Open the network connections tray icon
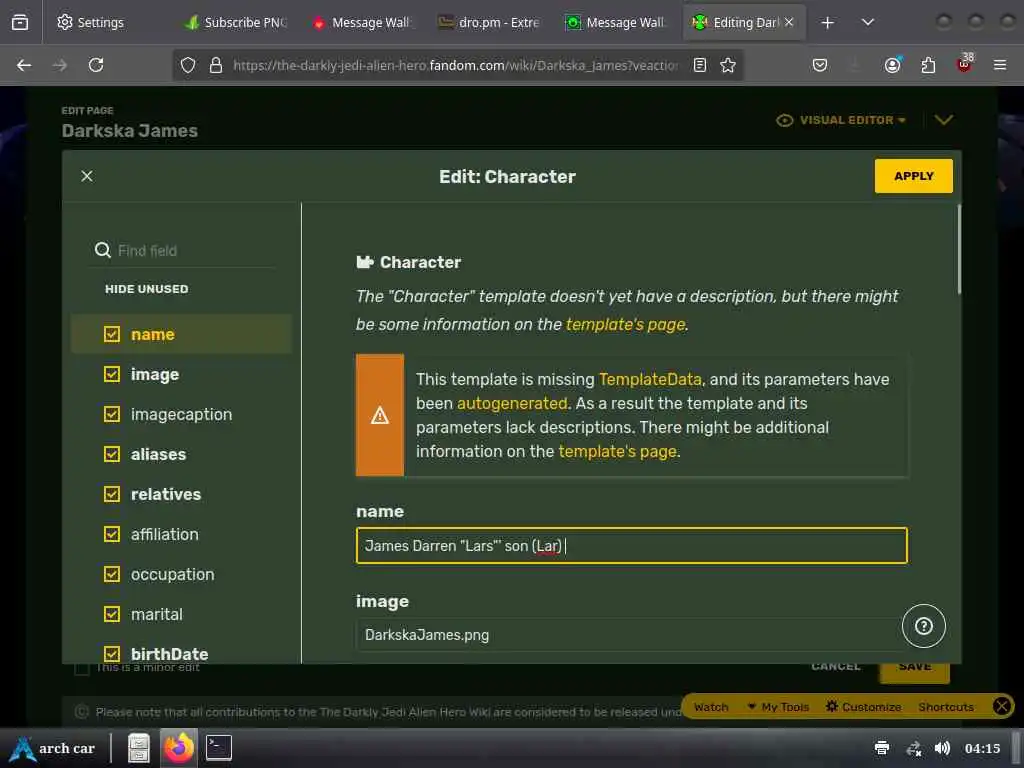The height and width of the screenshot is (768, 1024). (x=914, y=748)
